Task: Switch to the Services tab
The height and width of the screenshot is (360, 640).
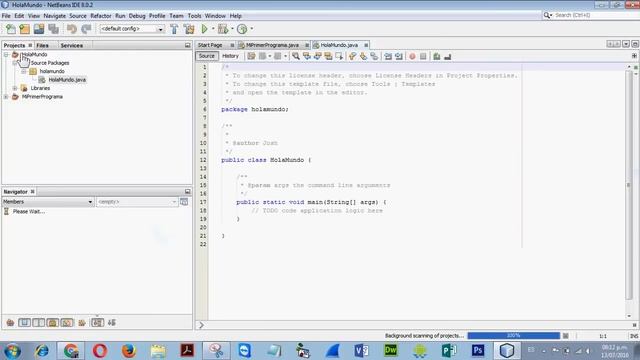Action: point(71,45)
